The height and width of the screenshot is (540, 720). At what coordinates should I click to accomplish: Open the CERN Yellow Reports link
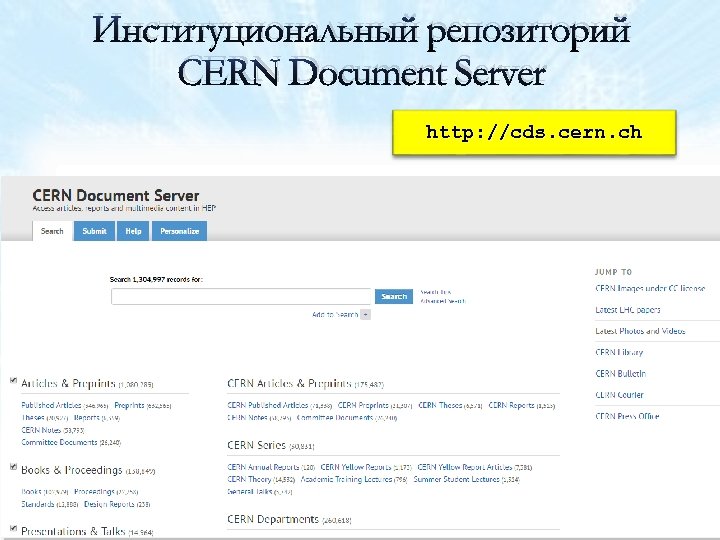click(x=356, y=467)
